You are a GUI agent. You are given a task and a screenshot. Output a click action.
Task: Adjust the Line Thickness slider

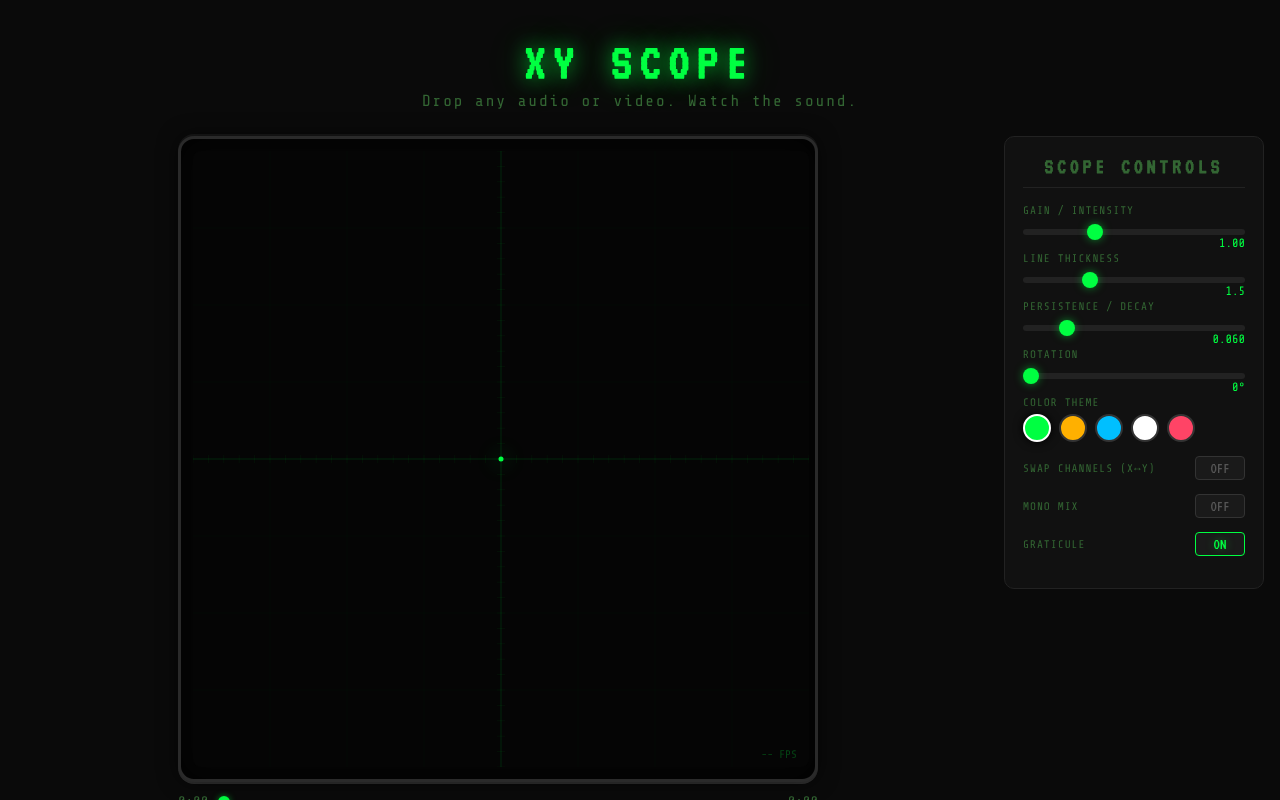[1134, 280]
